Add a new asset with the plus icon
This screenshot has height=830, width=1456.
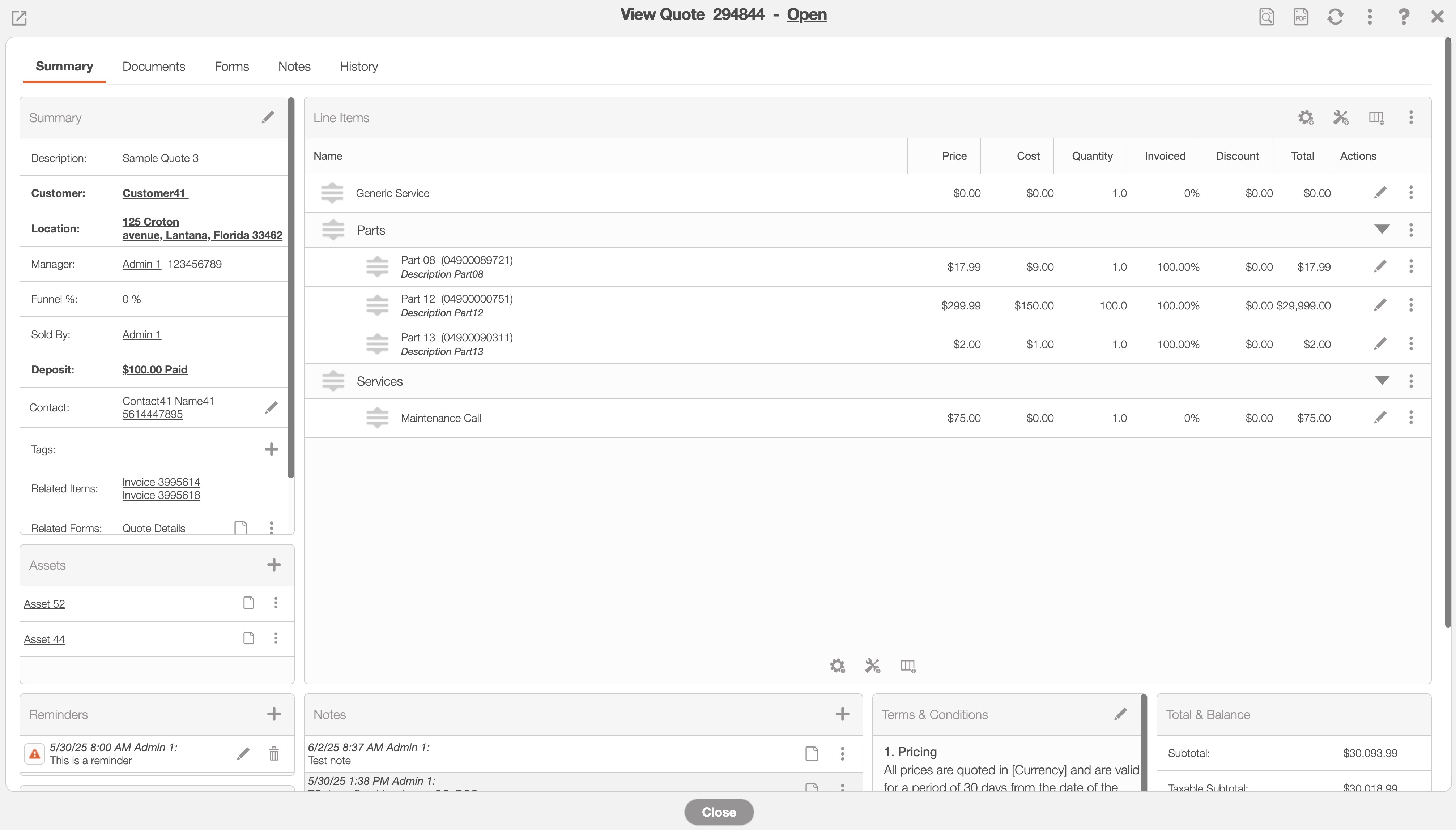pos(274,565)
